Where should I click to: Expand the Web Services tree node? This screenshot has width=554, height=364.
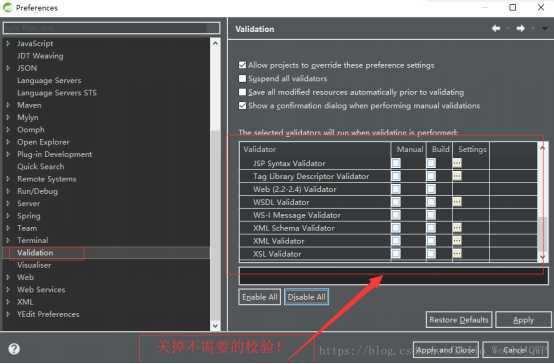8,289
